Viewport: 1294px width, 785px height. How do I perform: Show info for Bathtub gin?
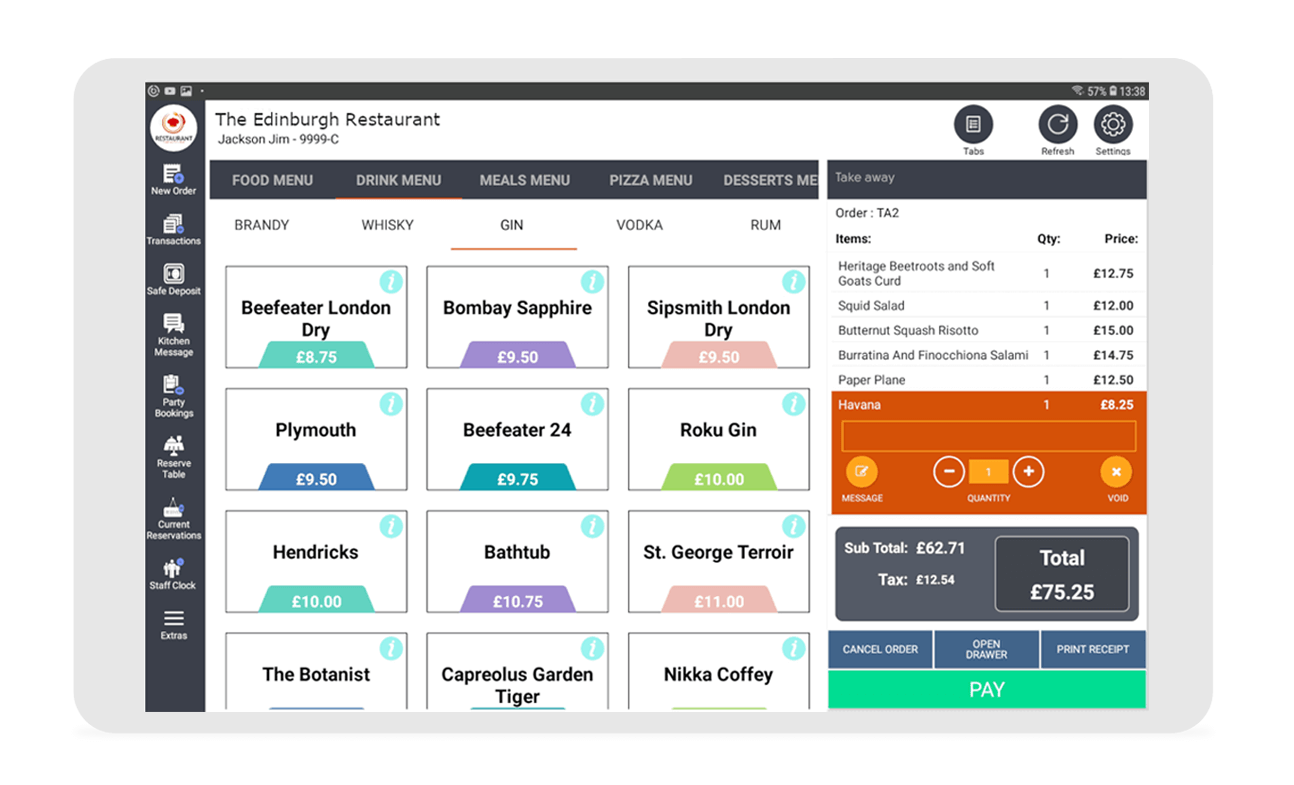click(592, 525)
